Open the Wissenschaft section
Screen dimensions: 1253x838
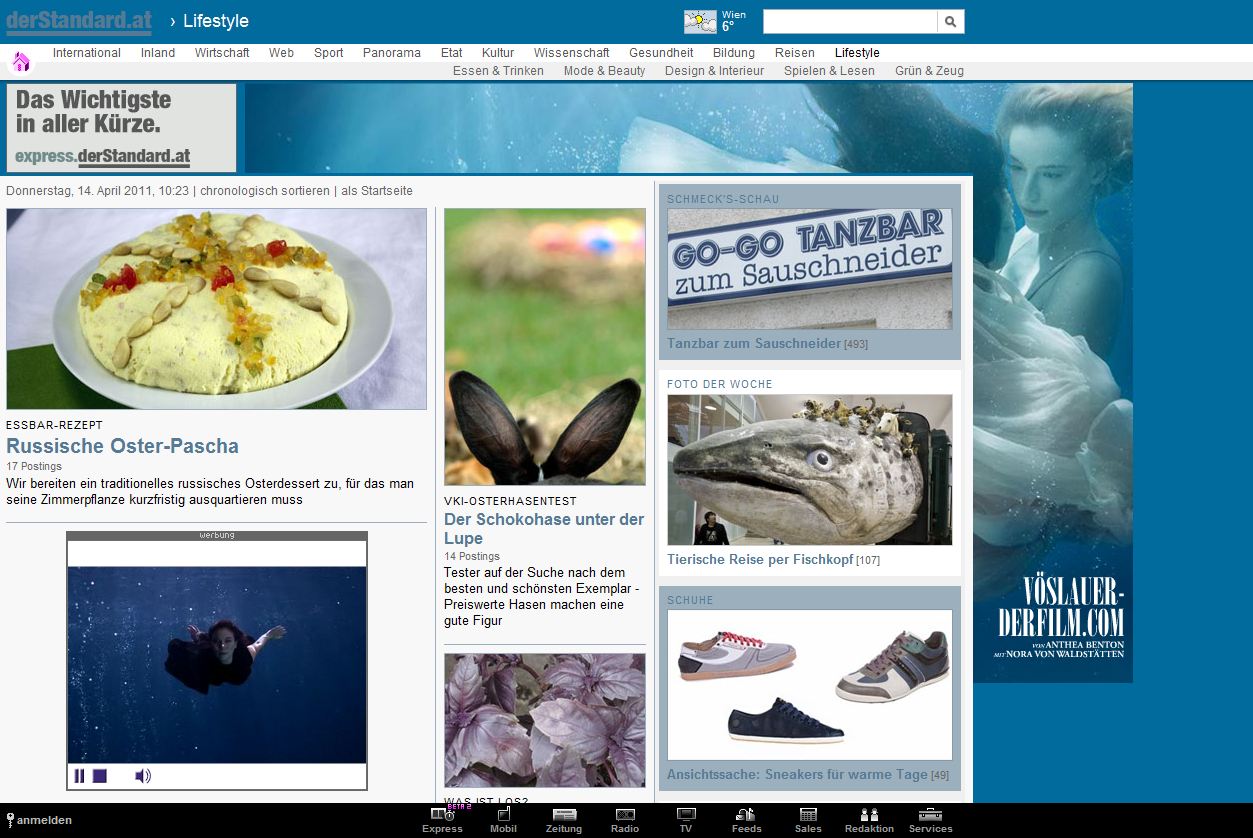[571, 53]
